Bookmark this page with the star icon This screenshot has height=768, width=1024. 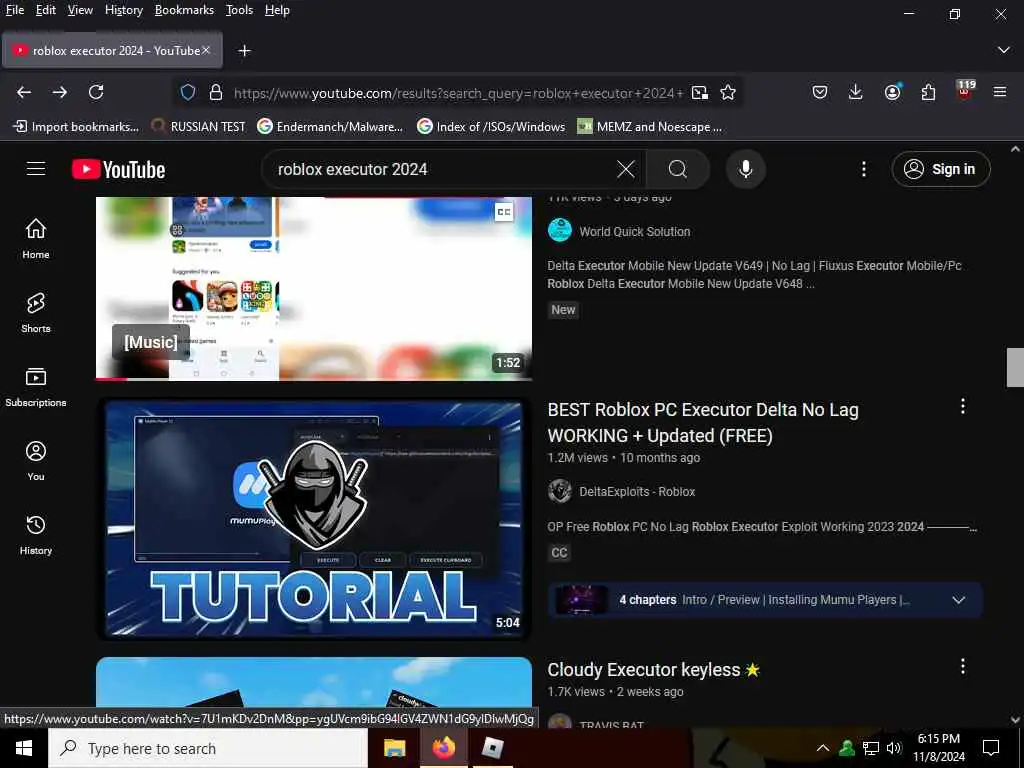coord(728,93)
